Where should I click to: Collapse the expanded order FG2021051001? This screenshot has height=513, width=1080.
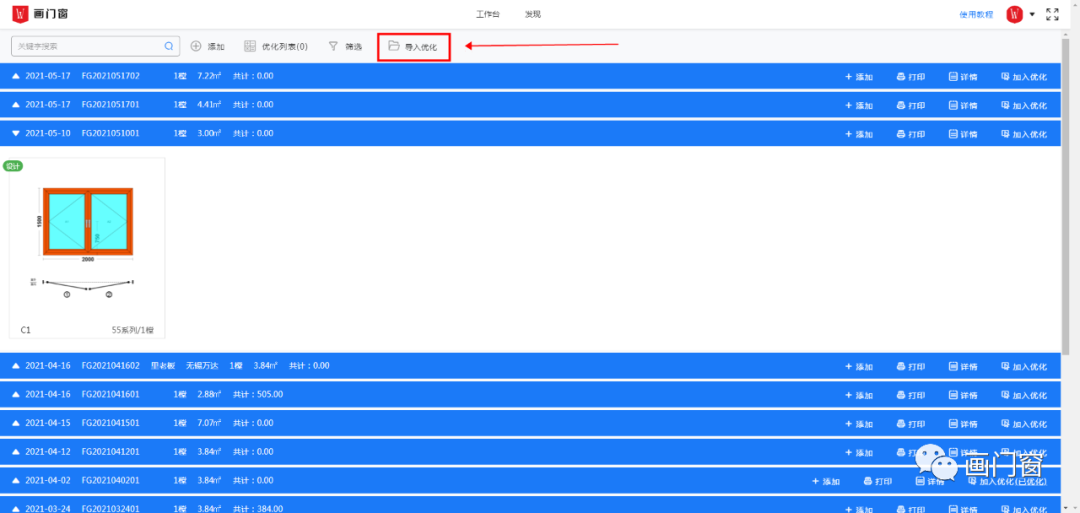(x=16, y=133)
